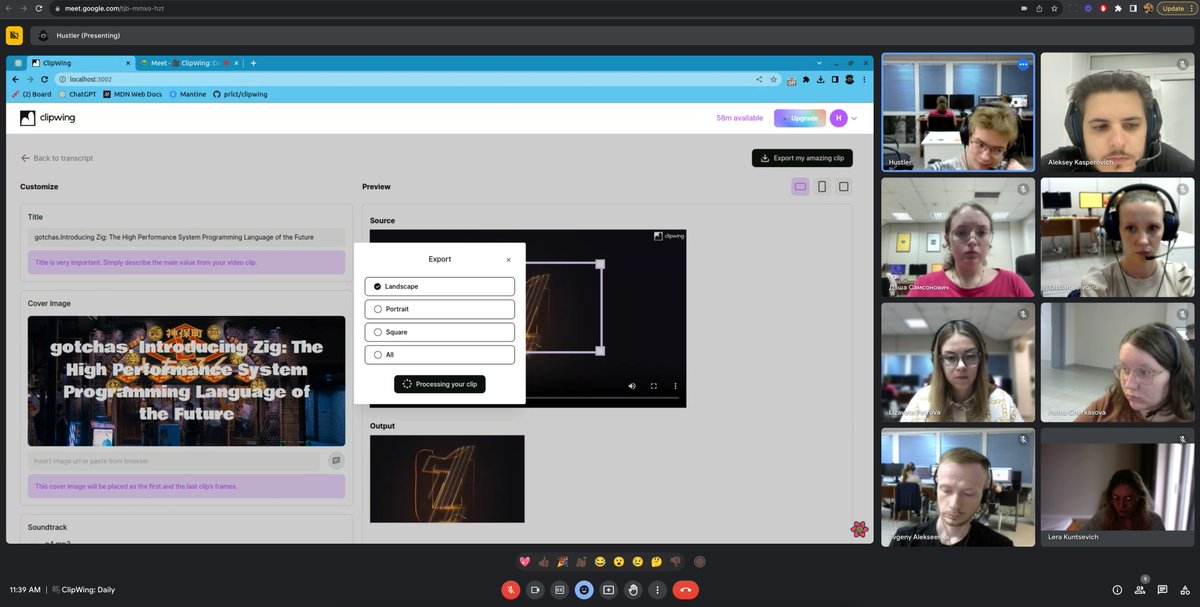Click the cover image URL input field
Image resolution: width=1200 pixels, height=607 pixels.
coord(174,461)
